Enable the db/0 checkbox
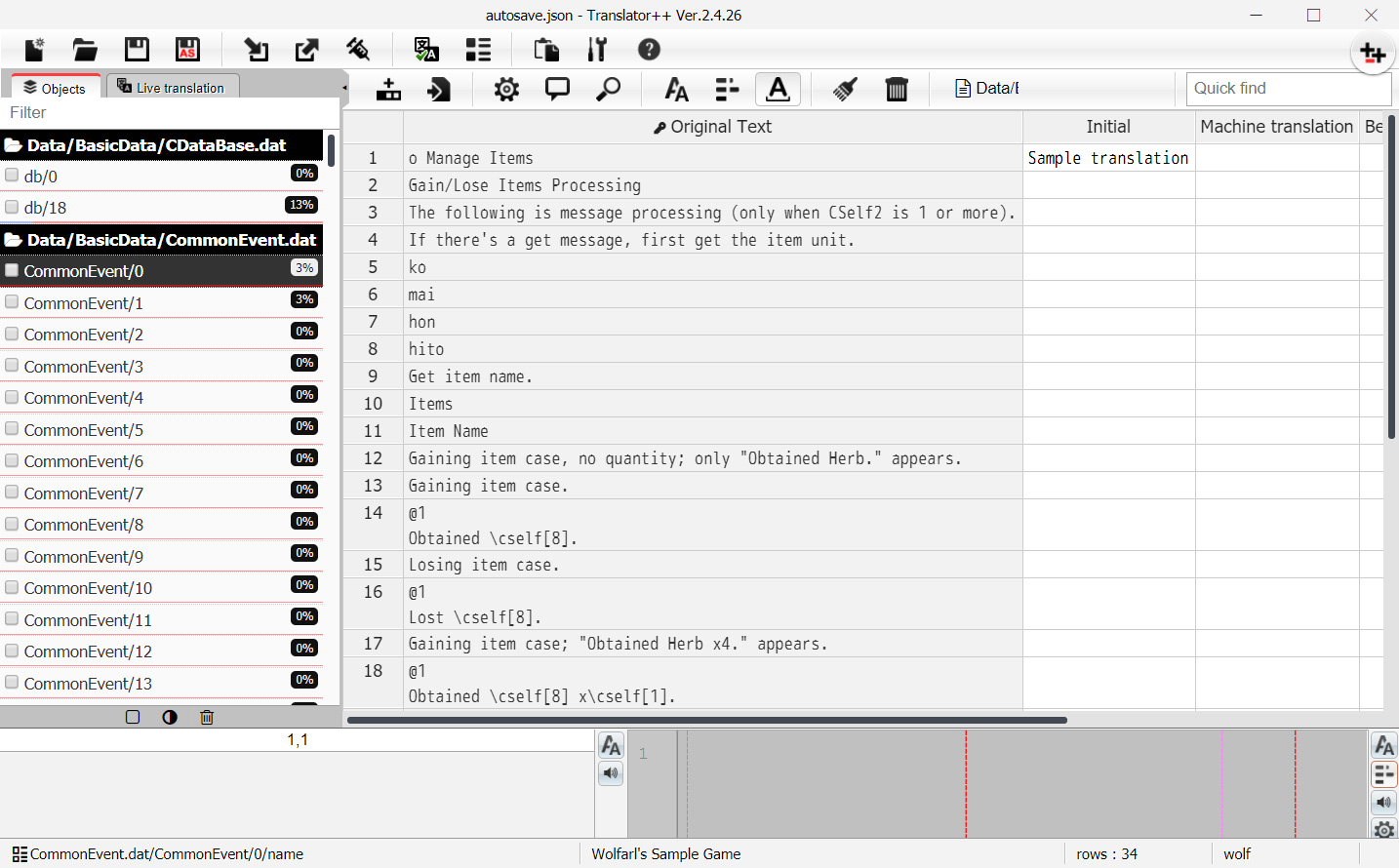Viewport: 1399px width, 868px height. [x=11, y=176]
